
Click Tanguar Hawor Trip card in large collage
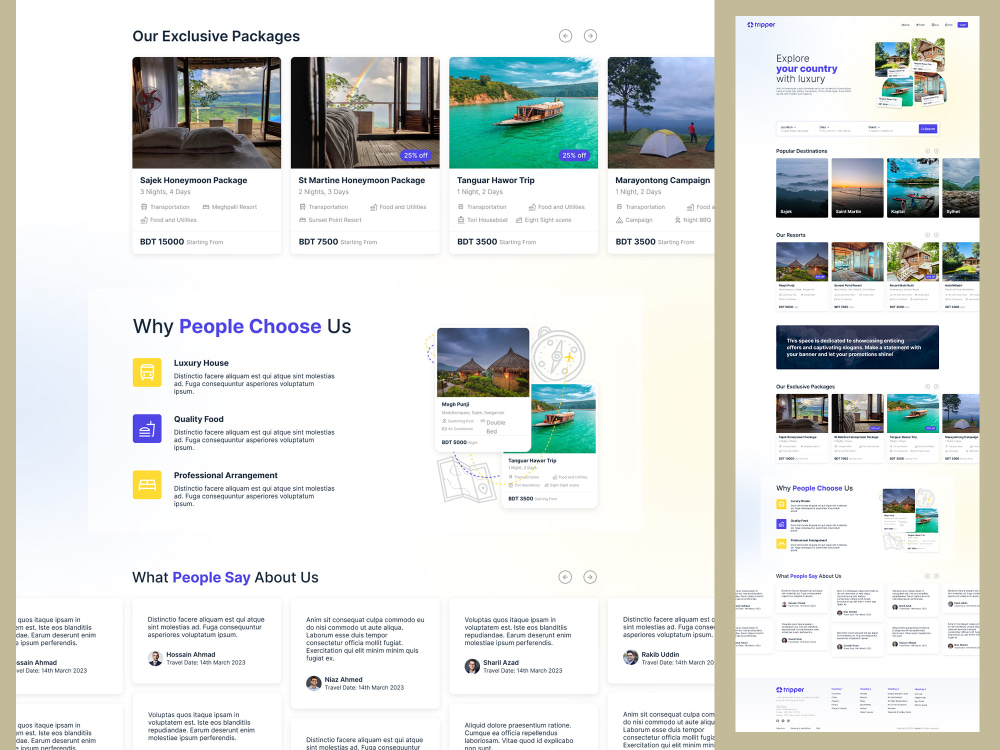549,446
